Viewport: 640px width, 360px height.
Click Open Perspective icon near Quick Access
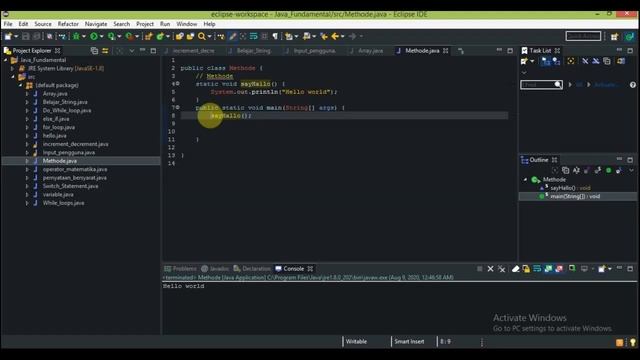614,37
